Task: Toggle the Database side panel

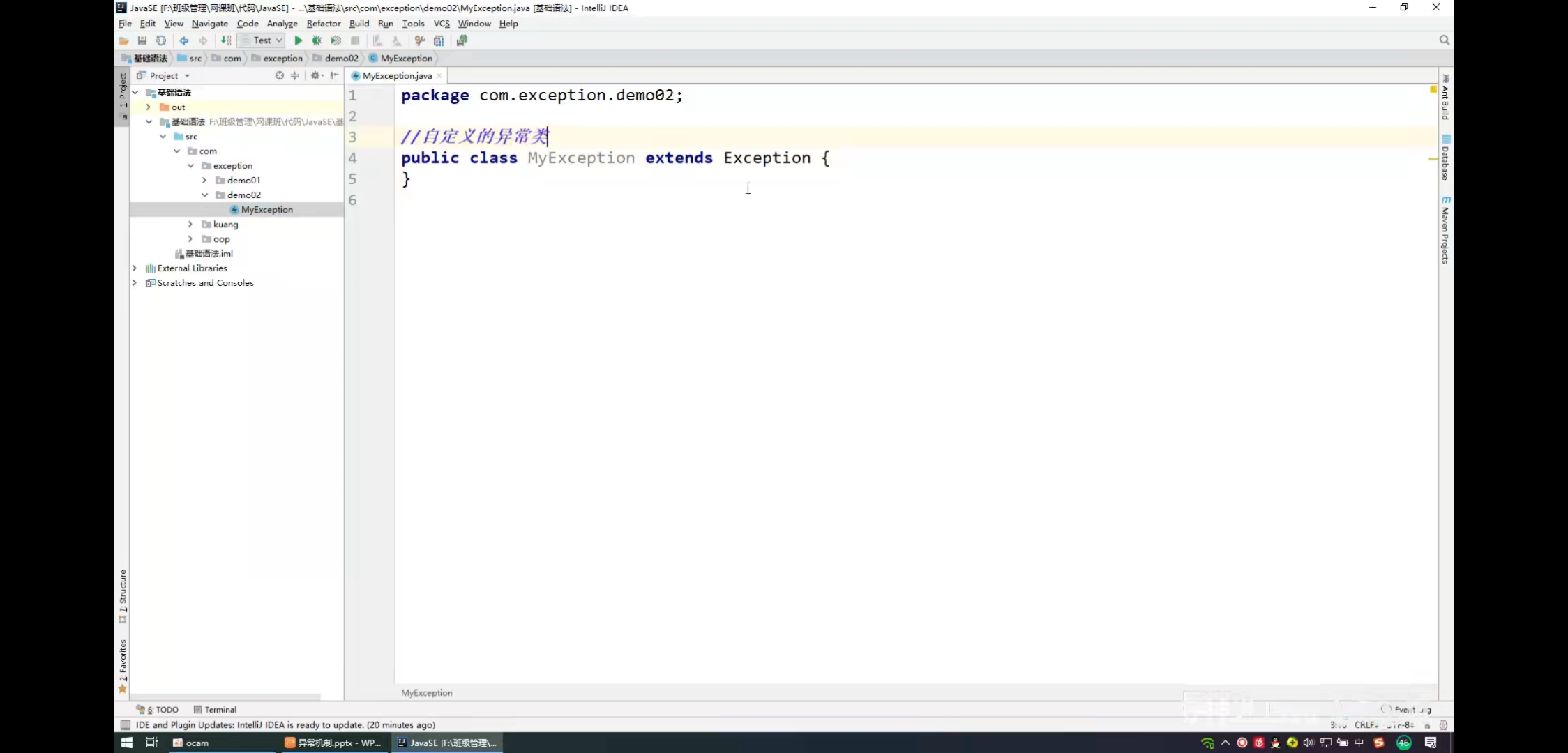Action: click(1445, 159)
